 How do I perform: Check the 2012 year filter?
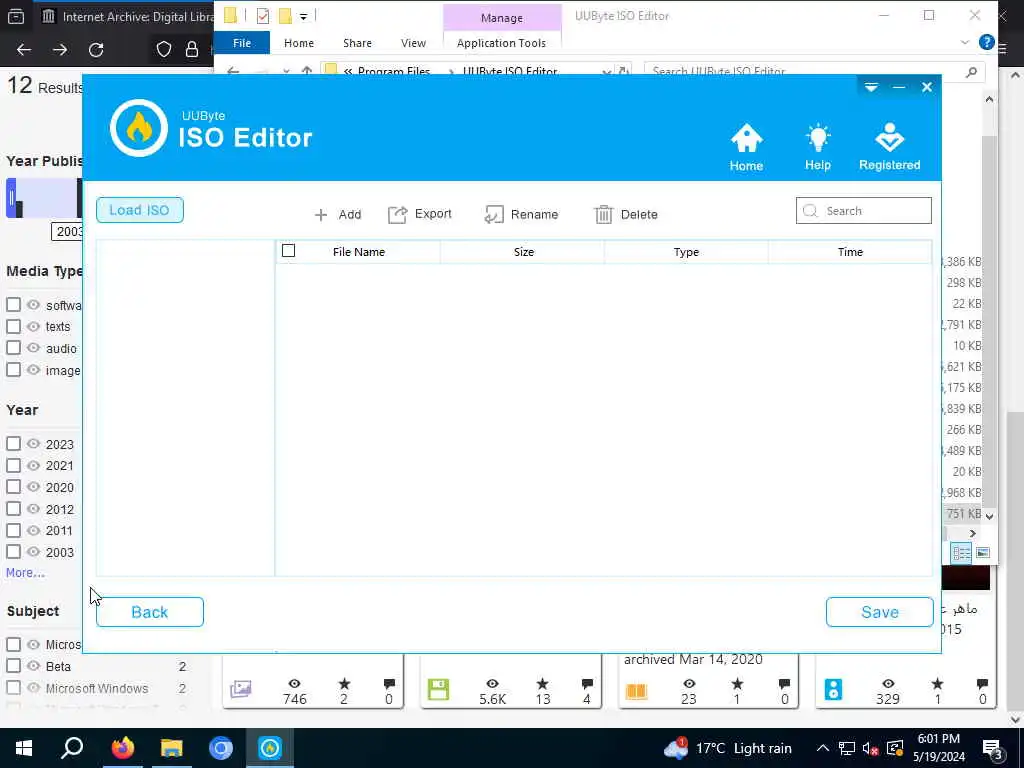14,508
